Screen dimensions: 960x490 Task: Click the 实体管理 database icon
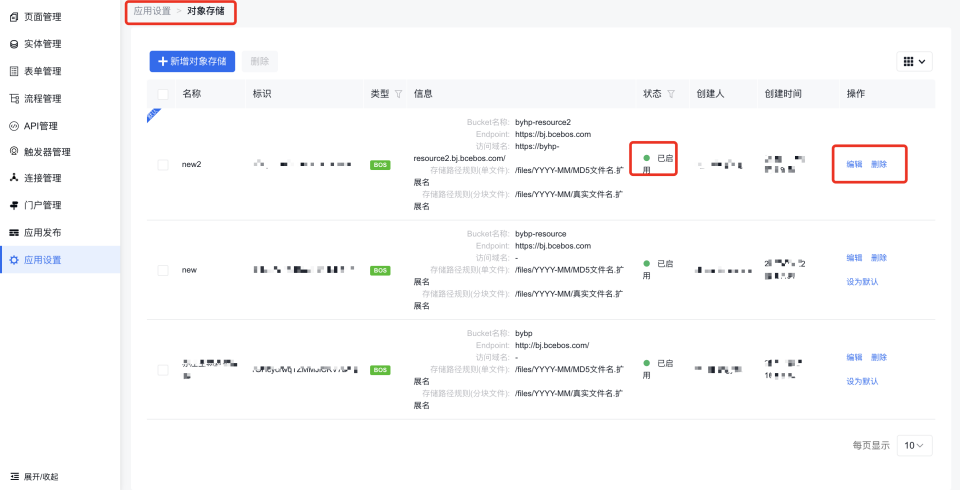14,44
